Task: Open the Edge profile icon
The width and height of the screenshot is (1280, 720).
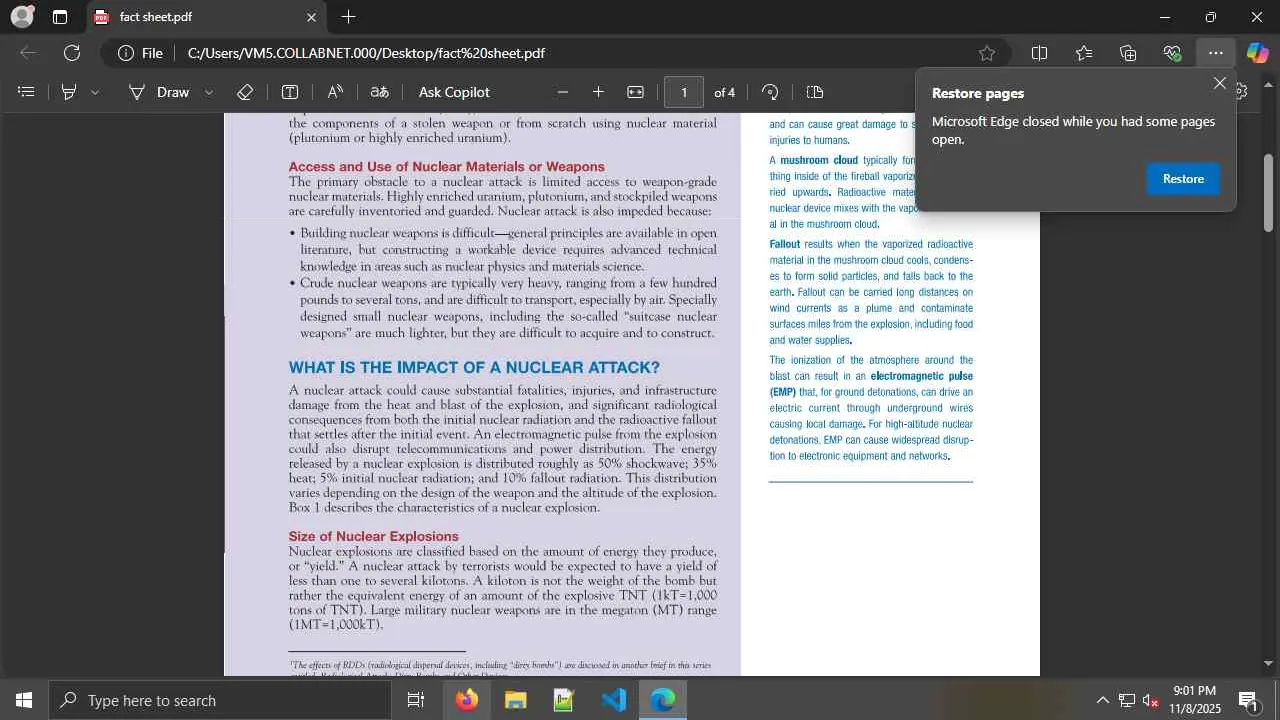Action: (x=22, y=17)
